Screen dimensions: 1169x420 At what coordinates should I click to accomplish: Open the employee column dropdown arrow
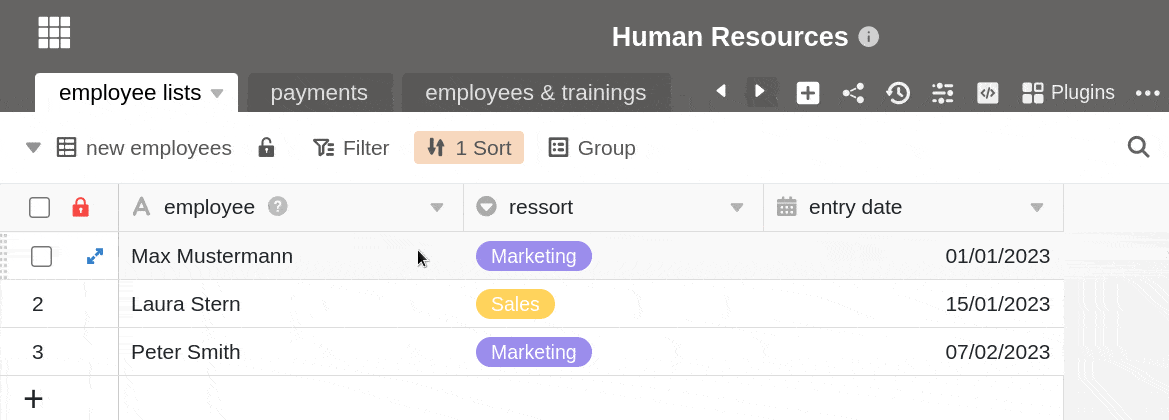coord(436,208)
